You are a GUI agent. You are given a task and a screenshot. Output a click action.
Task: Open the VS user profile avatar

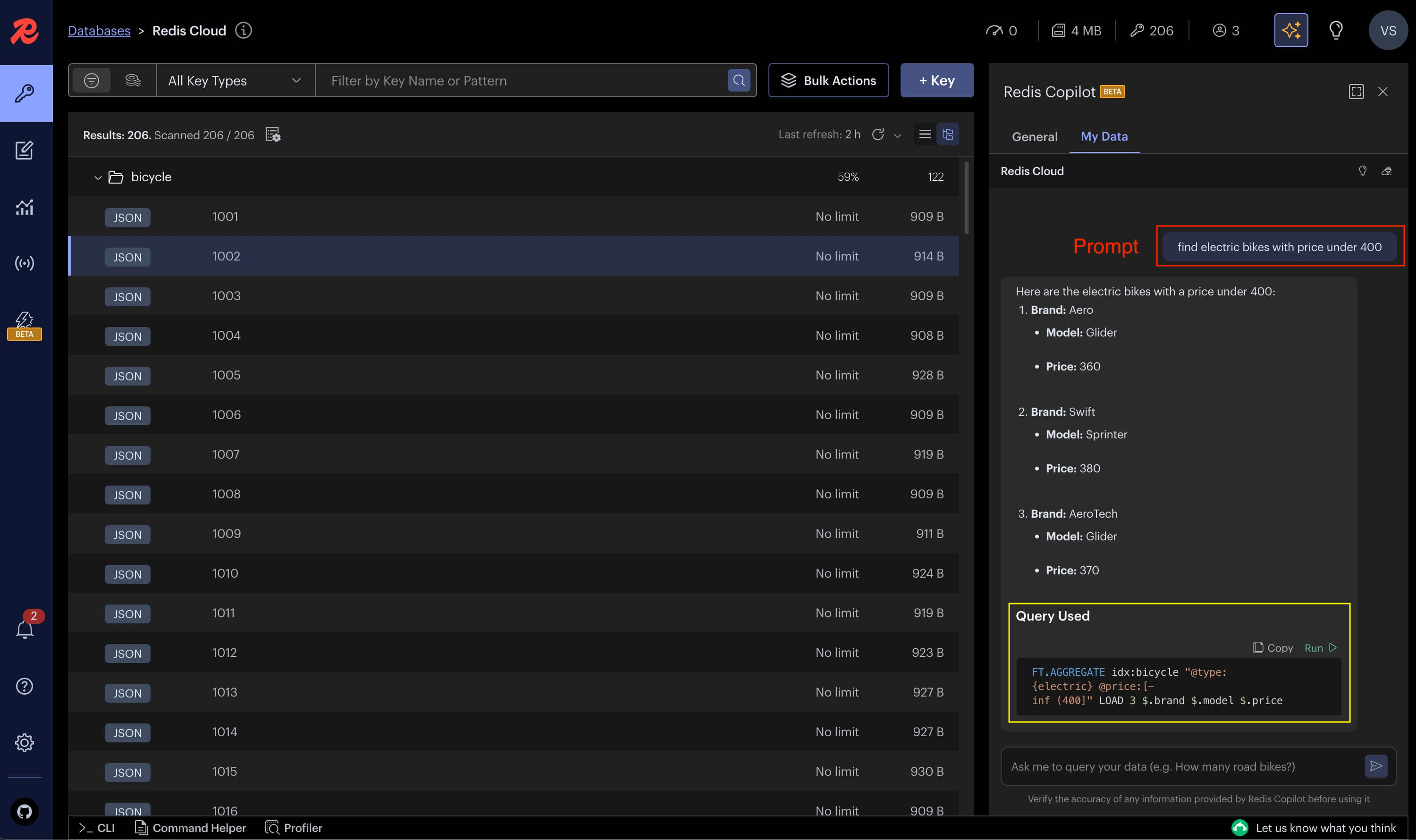point(1388,31)
